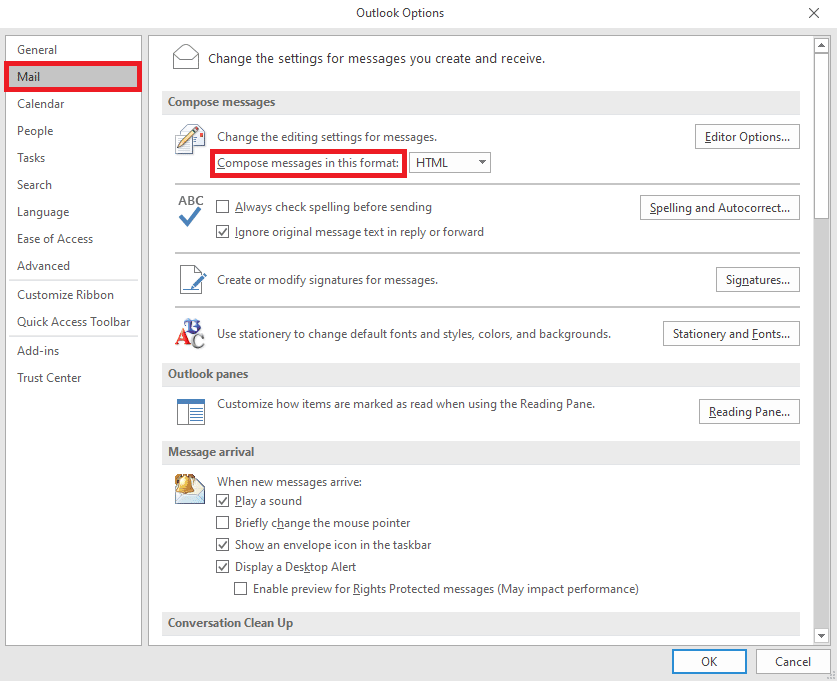This screenshot has height=681, width=837.
Task: Open Stationery and Fonts dialog
Action: click(x=731, y=334)
